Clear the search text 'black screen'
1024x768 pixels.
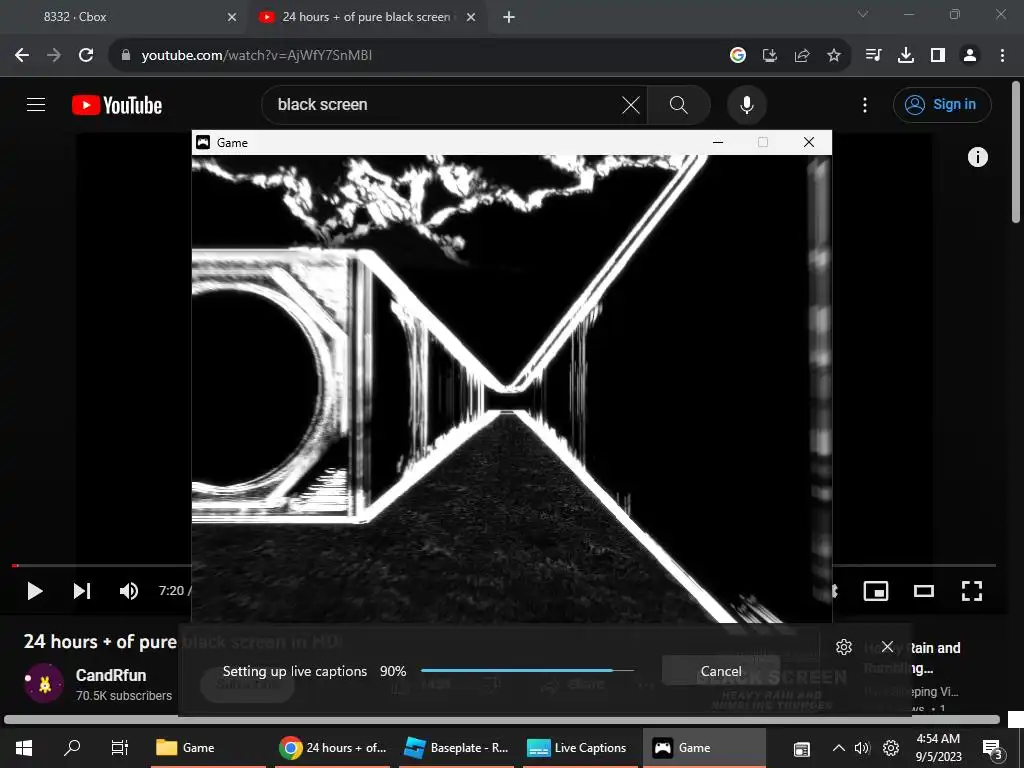coord(631,104)
